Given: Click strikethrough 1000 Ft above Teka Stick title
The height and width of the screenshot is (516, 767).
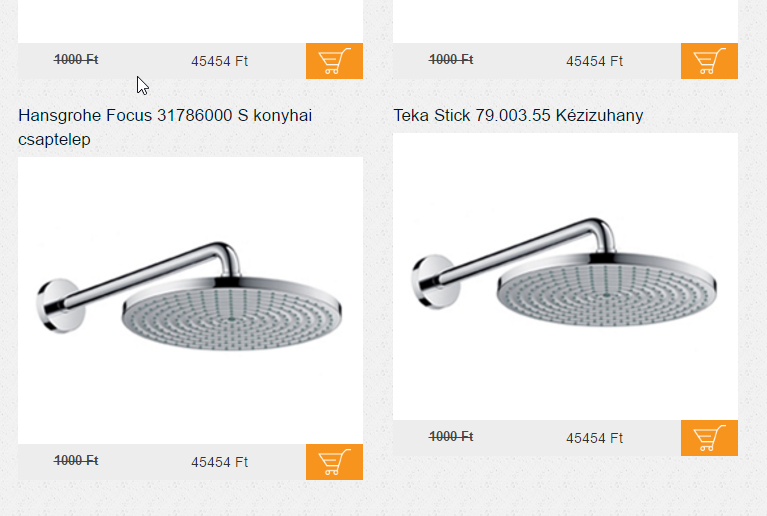Looking at the screenshot, I should pos(451,59).
